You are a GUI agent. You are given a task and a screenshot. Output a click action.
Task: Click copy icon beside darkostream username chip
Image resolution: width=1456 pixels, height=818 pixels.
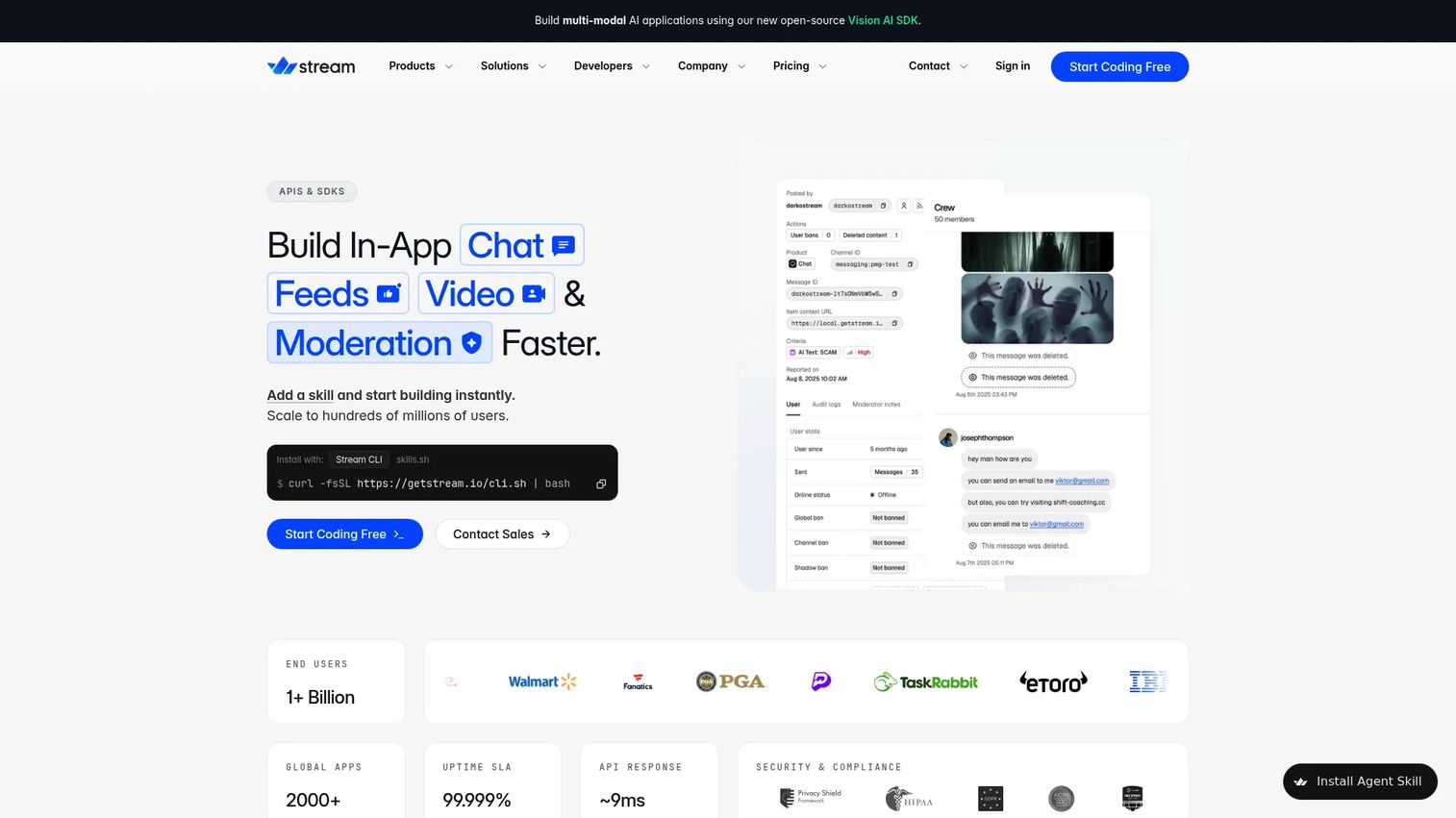(x=884, y=206)
